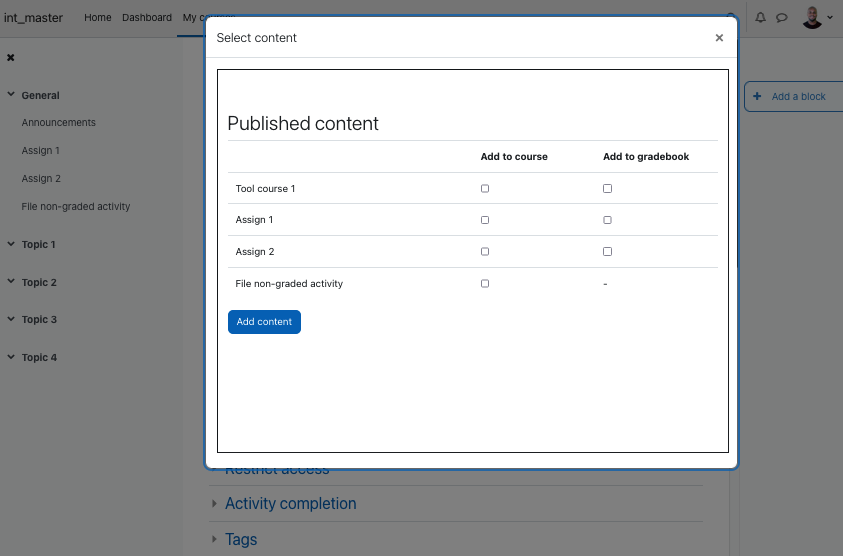Open the user menu dropdown arrow
Image resolution: width=843 pixels, height=556 pixels.
[830, 18]
